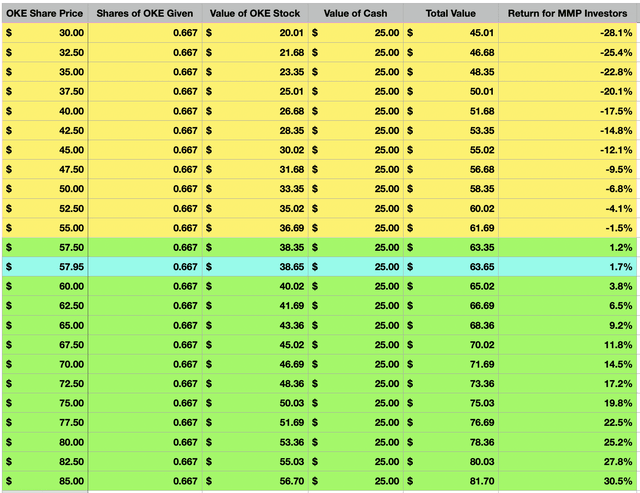Click the share price cell 60.00
The height and width of the screenshot is (493, 640).
[45, 286]
